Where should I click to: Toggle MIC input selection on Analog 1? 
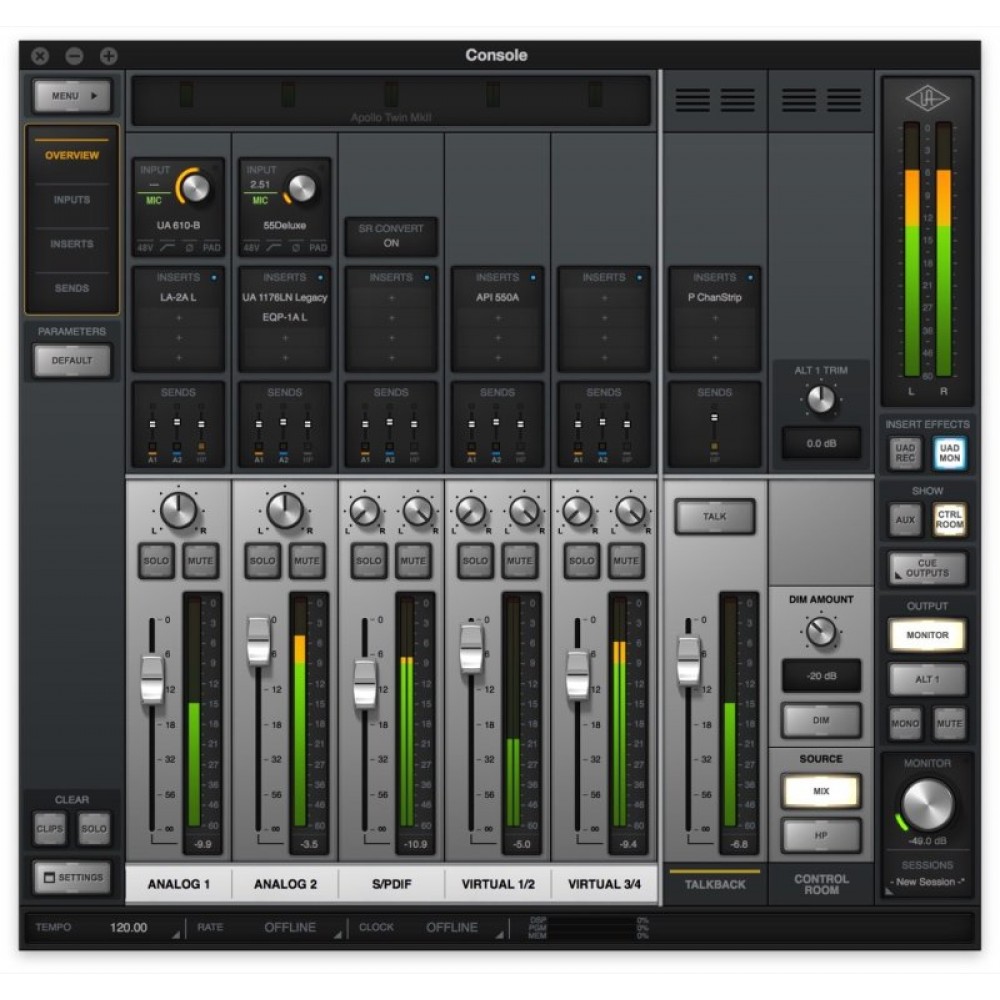tap(154, 200)
